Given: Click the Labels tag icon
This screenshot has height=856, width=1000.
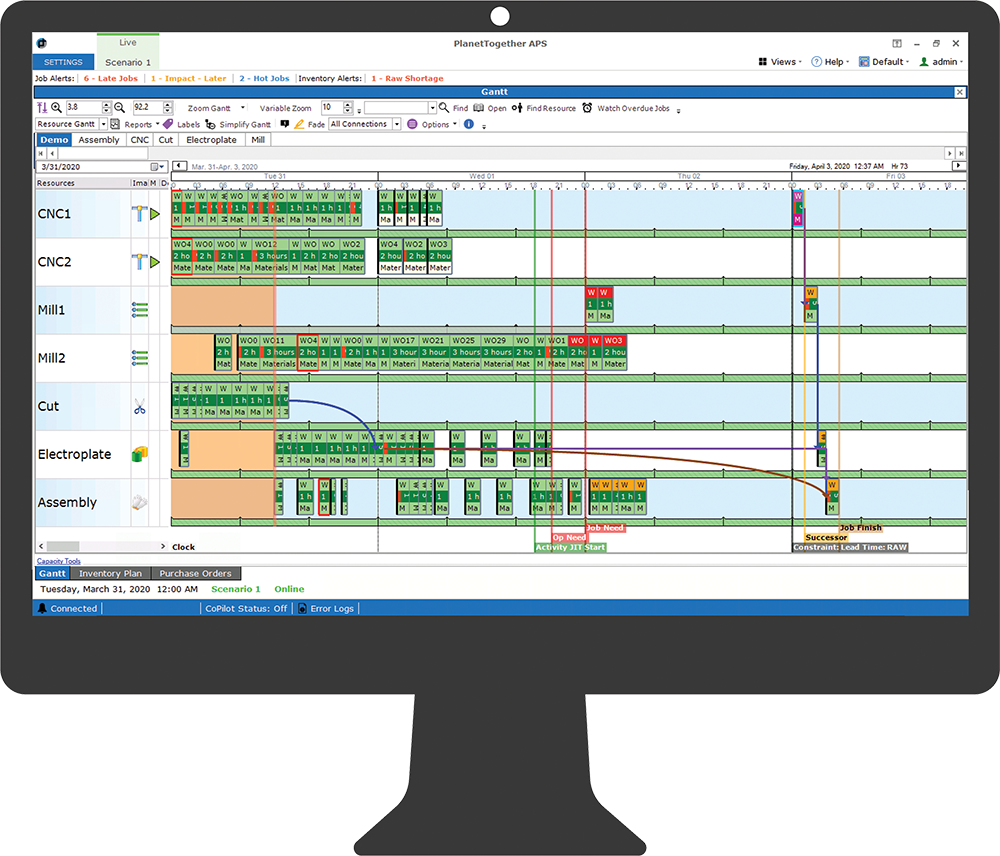Looking at the screenshot, I should (168, 124).
